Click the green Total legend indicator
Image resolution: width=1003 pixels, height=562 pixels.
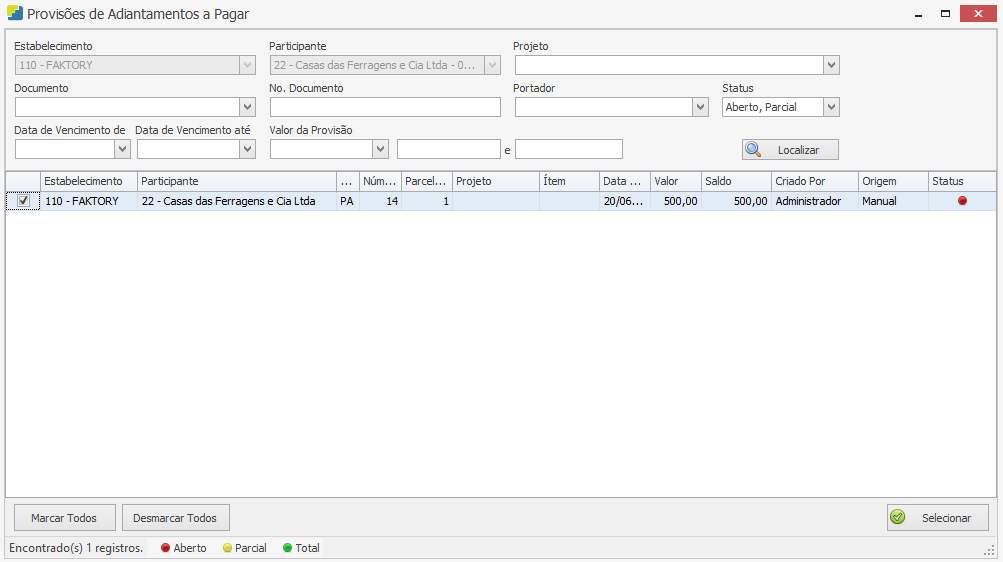[288, 548]
